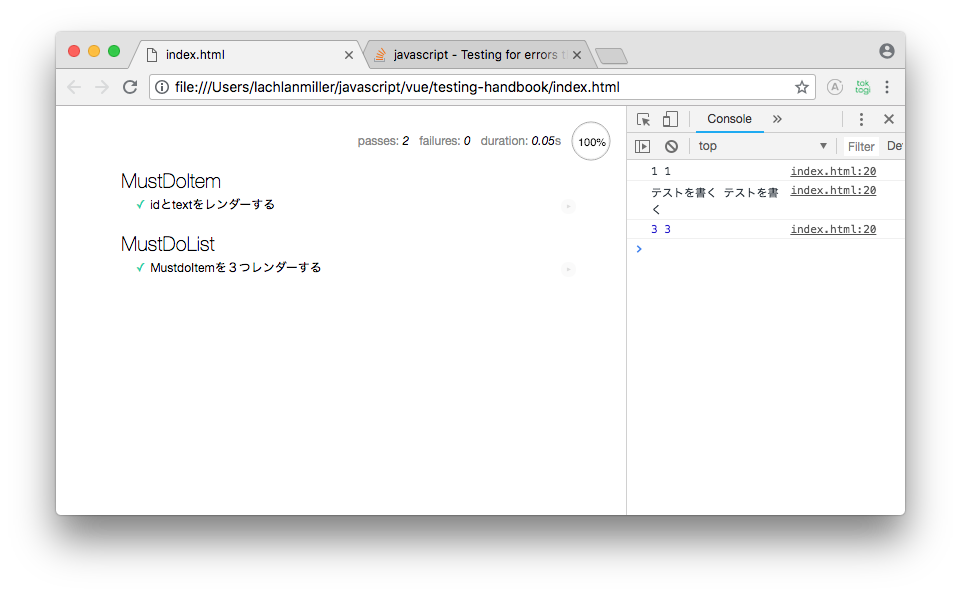Click the circled A extension icon
This screenshot has height=595, width=961.
point(835,87)
